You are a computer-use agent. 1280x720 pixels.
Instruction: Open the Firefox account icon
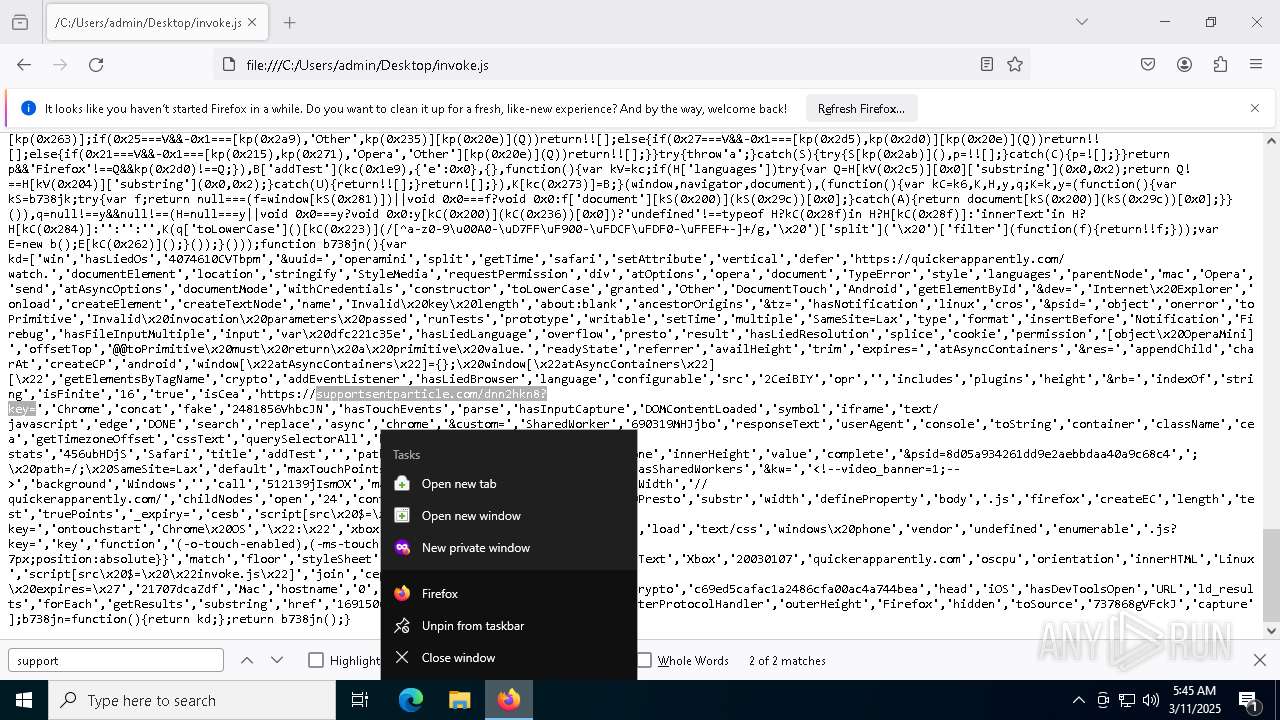(1184, 65)
